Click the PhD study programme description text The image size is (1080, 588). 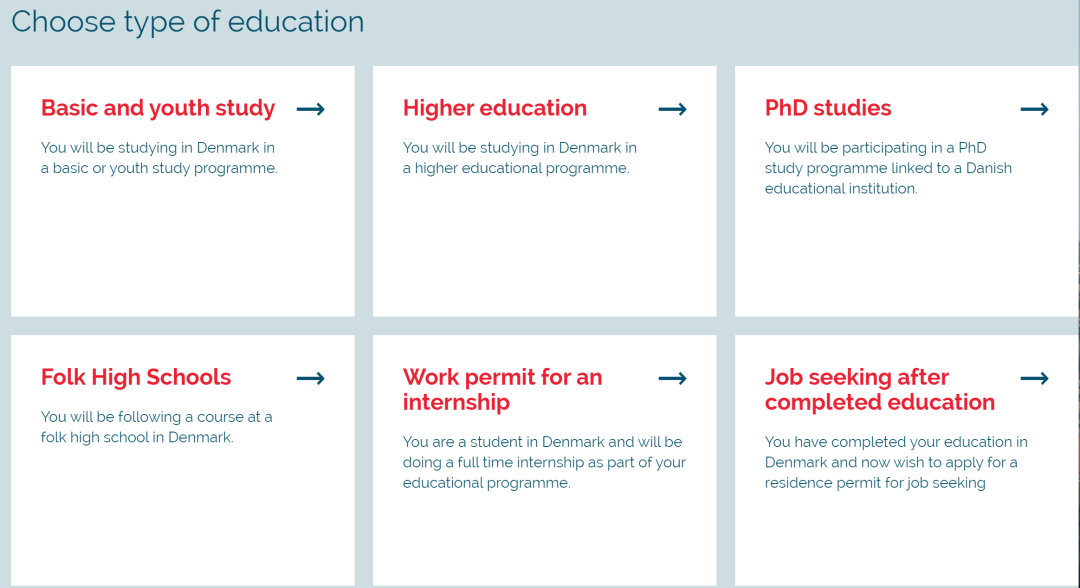click(889, 168)
